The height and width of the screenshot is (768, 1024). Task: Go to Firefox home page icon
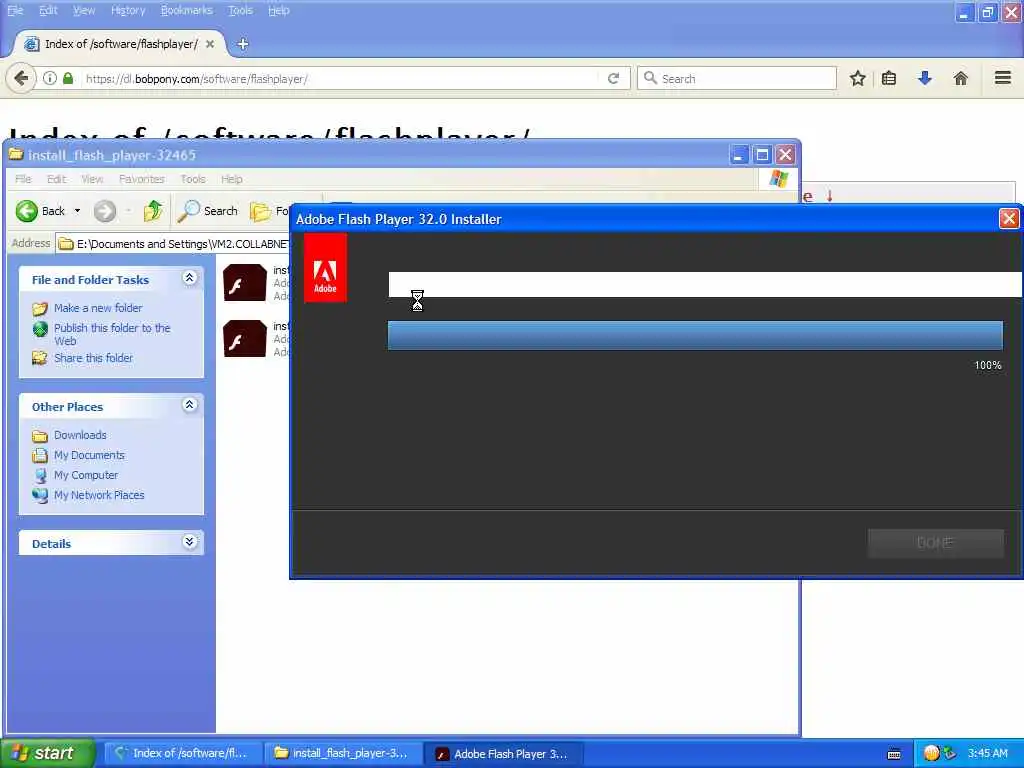961,79
